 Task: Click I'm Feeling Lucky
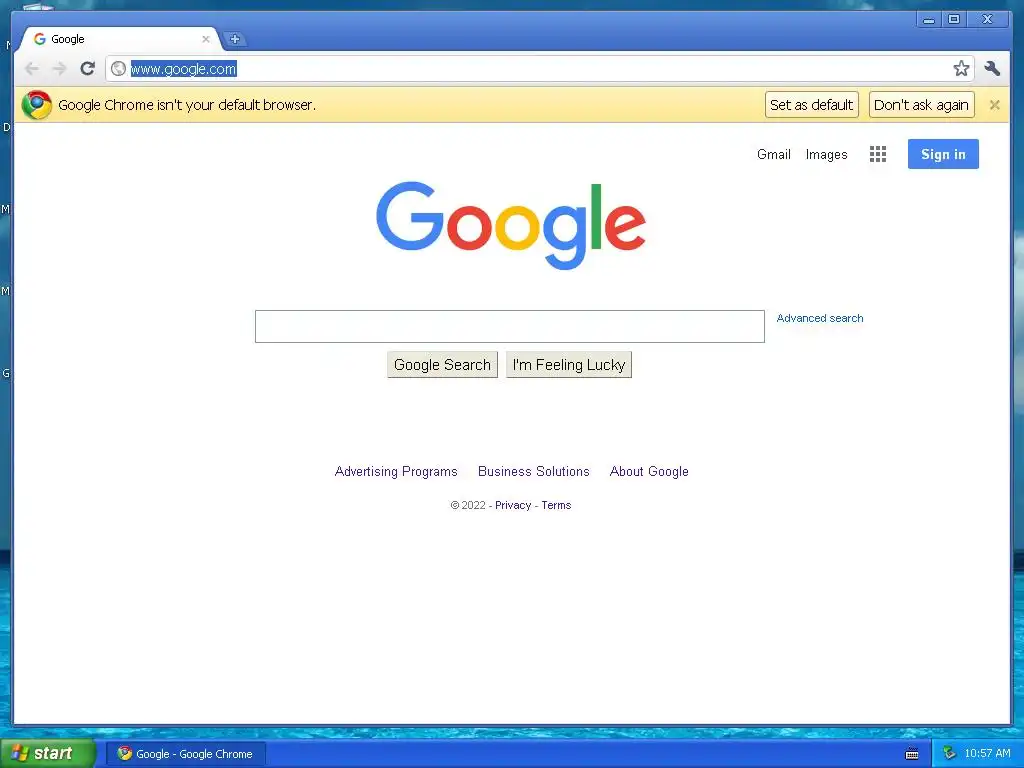(569, 365)
